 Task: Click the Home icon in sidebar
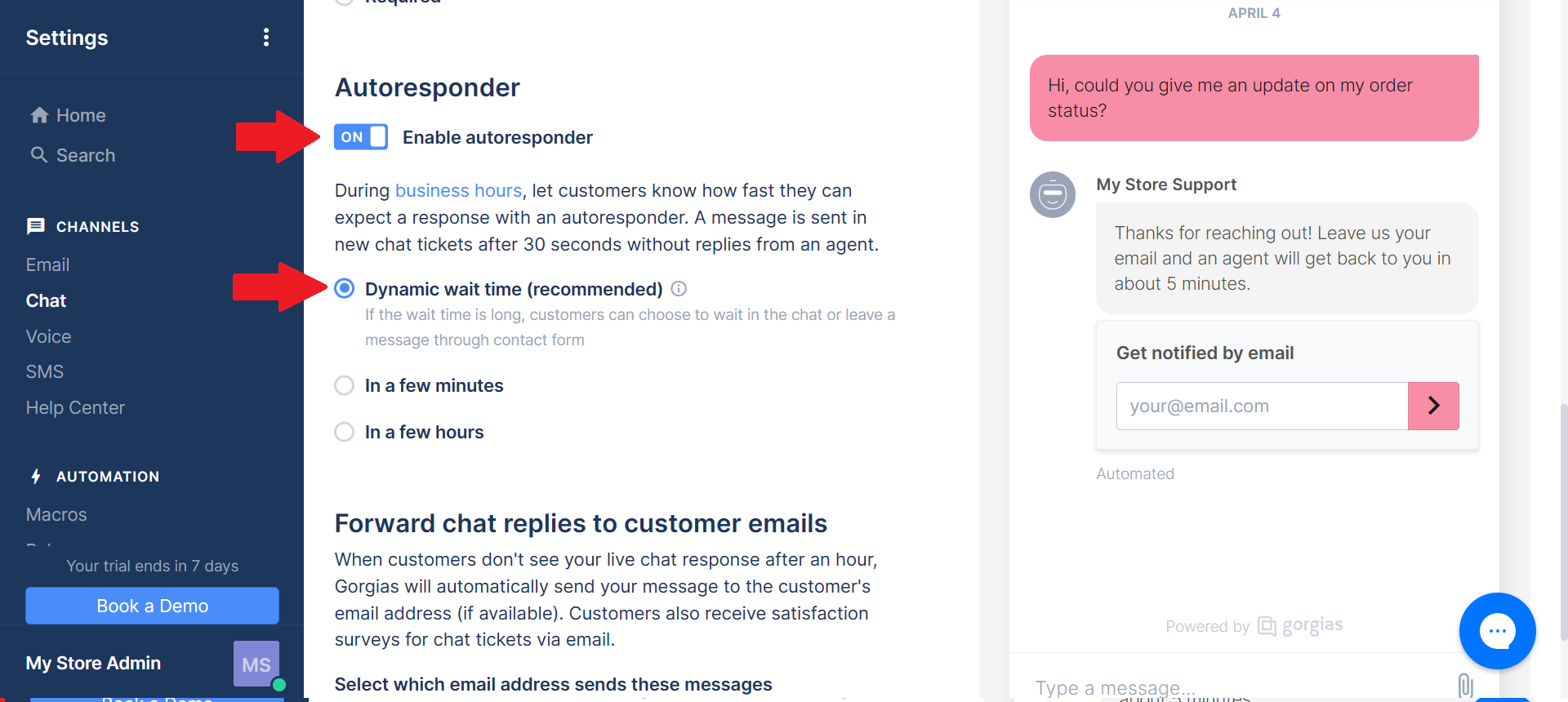[39, 115]
